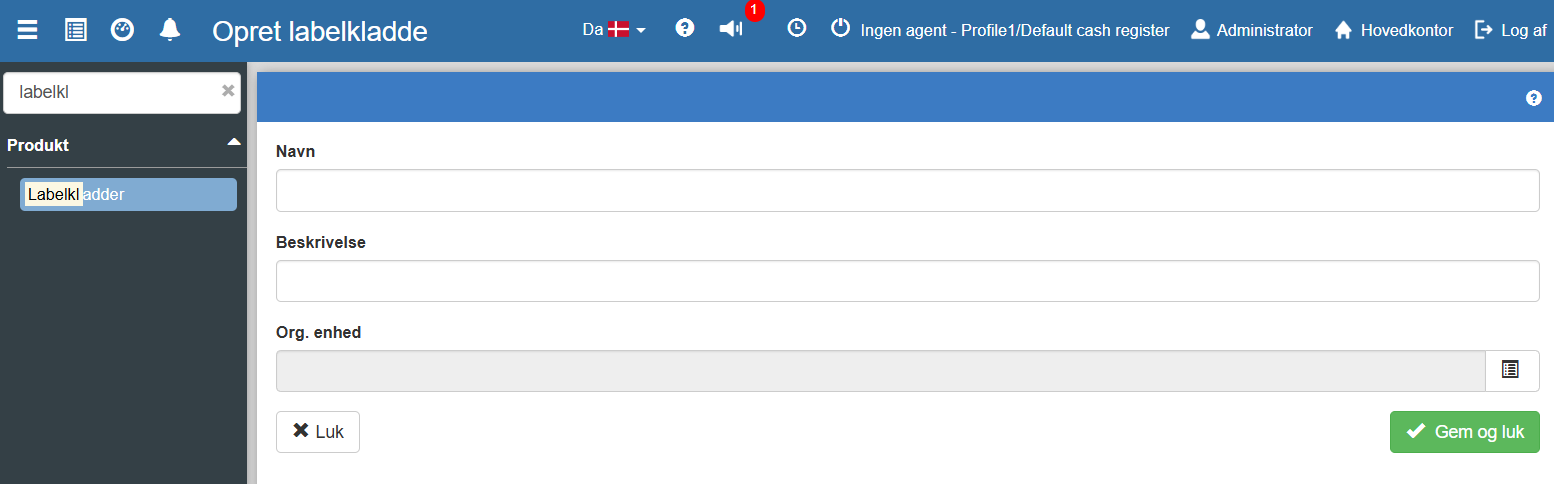
Task: Open the hamburger main menu
Action: tap(28, 30)
